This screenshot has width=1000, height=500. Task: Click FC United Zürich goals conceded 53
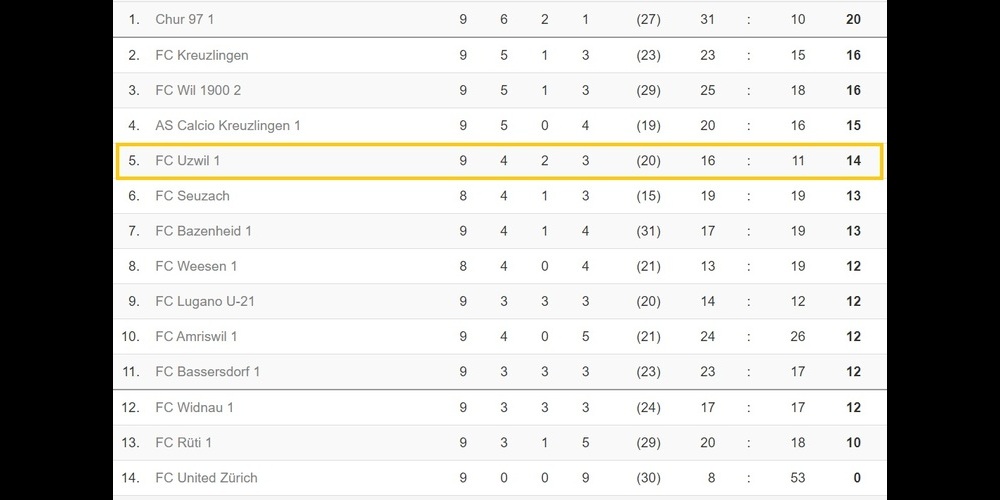[x=797, y=477]
